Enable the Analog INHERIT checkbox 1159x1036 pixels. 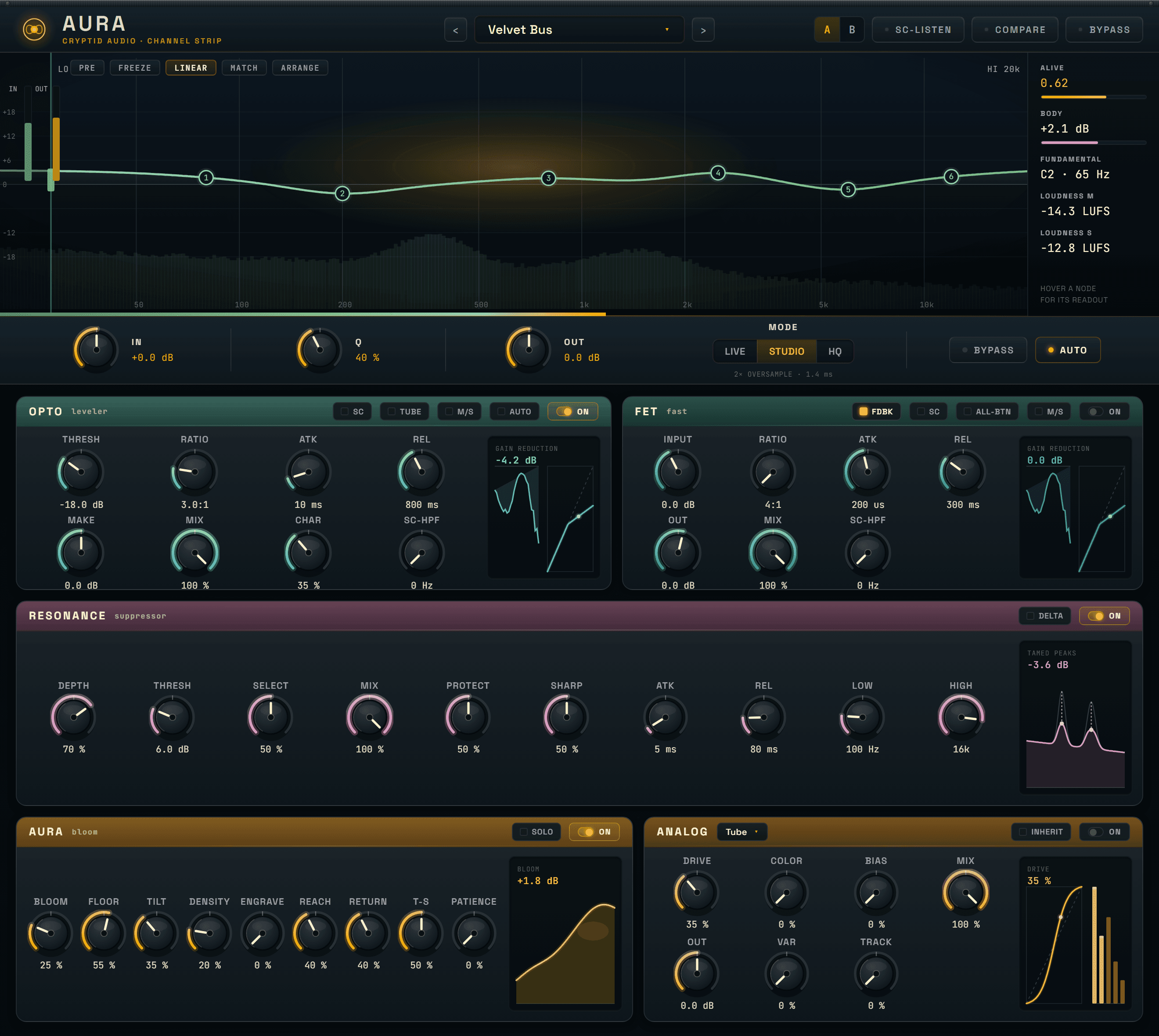pyautogui.click(x=1040, y=831)
